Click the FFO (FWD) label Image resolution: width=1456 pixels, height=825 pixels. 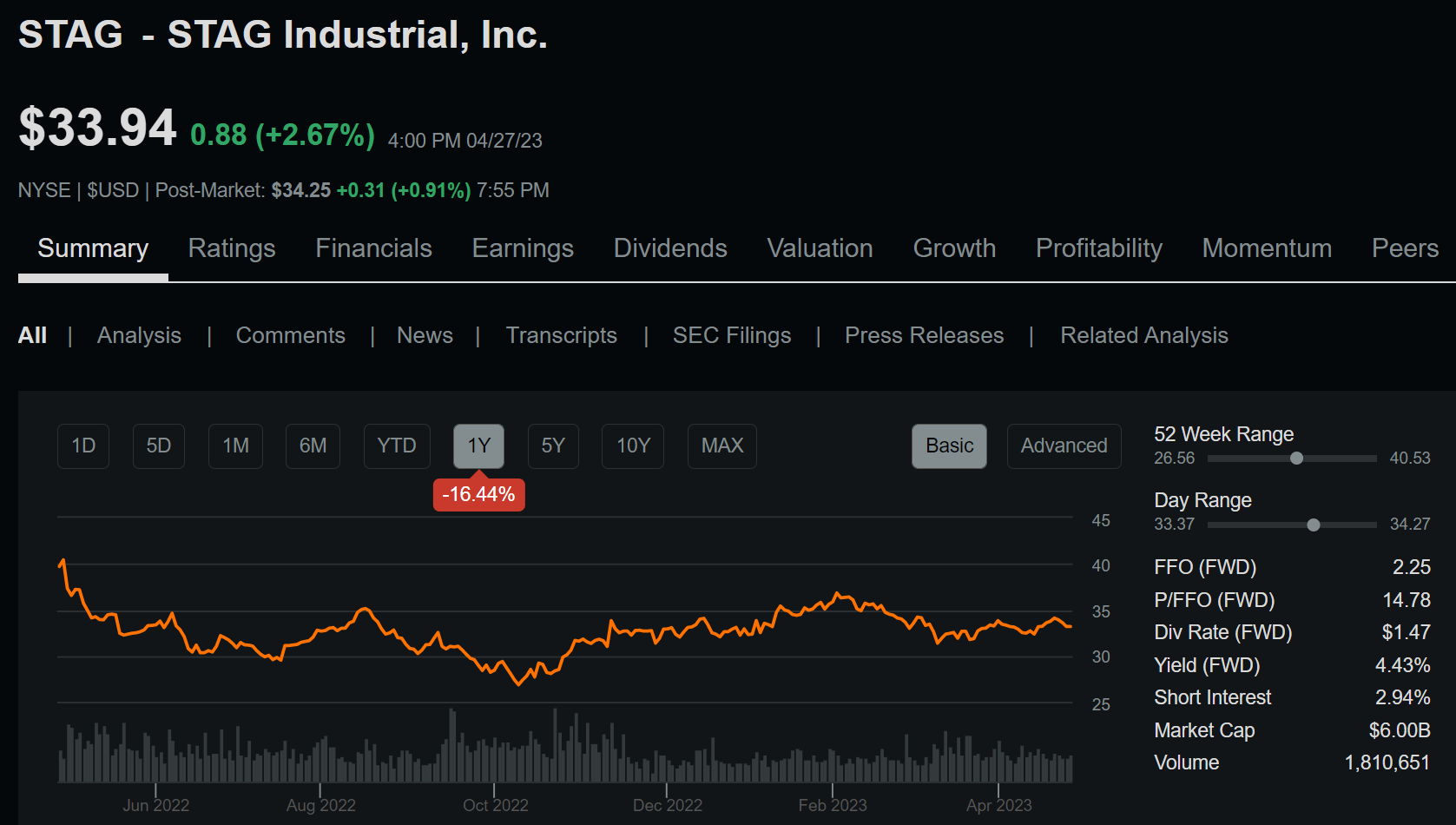pos(1205,567)
